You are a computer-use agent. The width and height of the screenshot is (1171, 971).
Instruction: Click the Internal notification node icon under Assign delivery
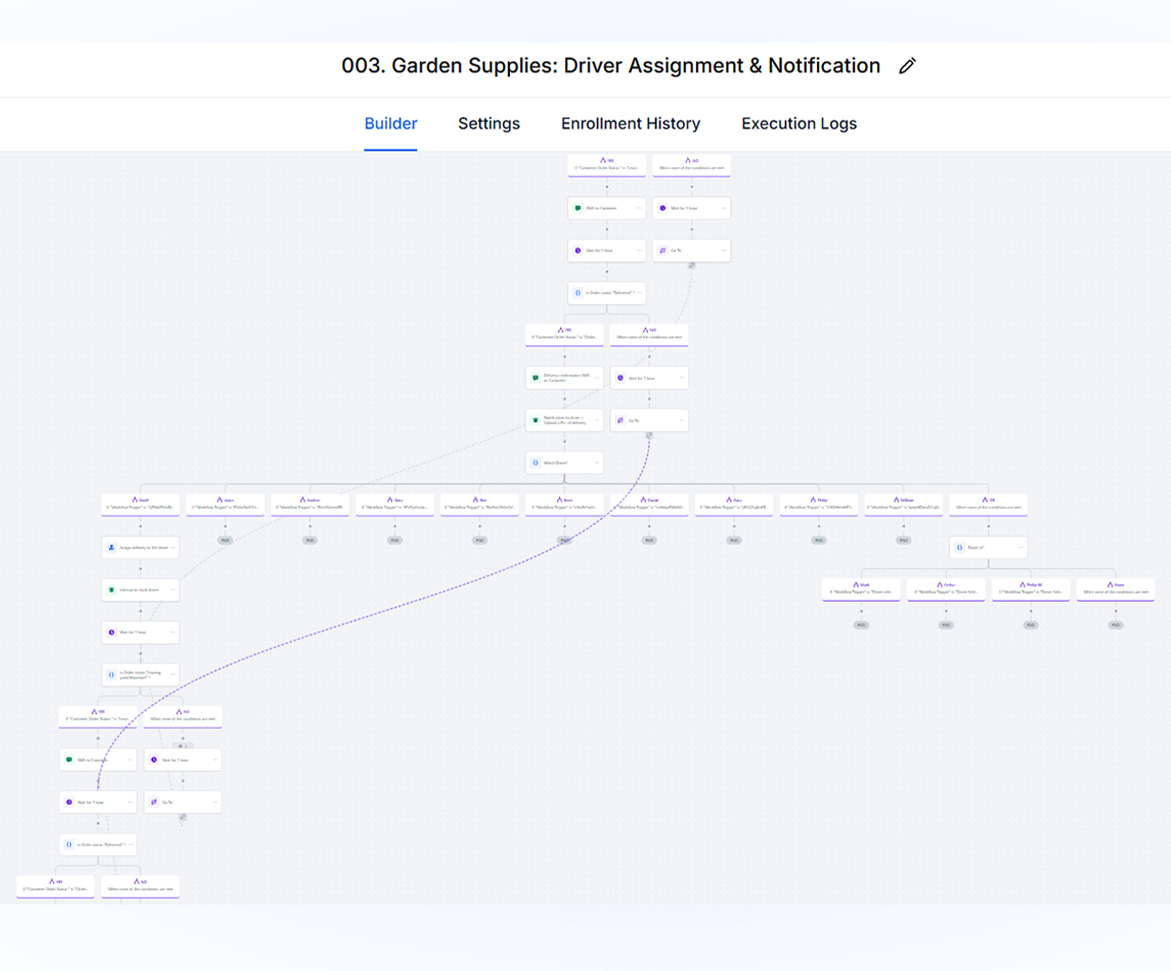click(112, 590)
